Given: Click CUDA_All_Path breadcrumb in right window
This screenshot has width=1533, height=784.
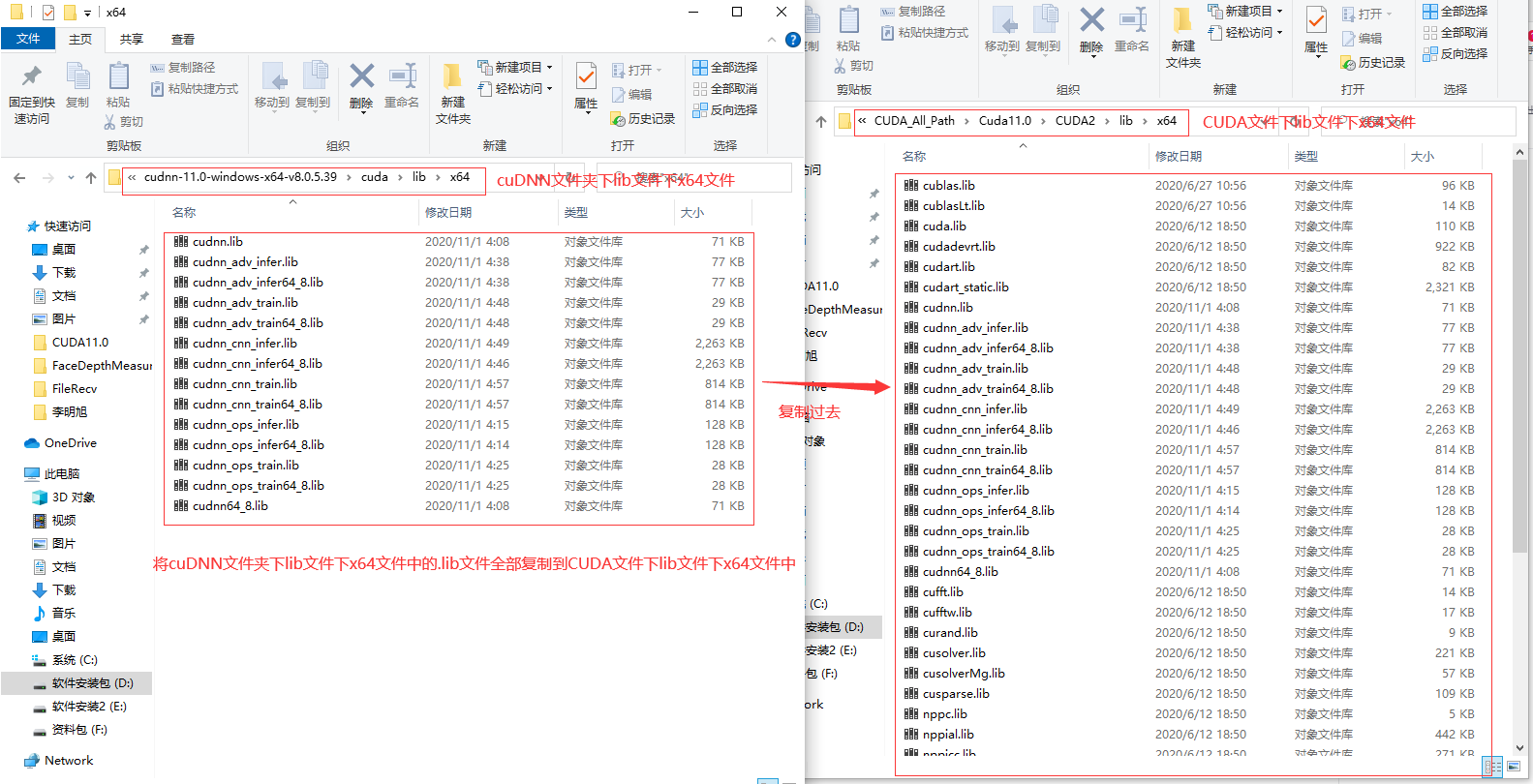Looking at the screenshot, I should tap(914, 121).
